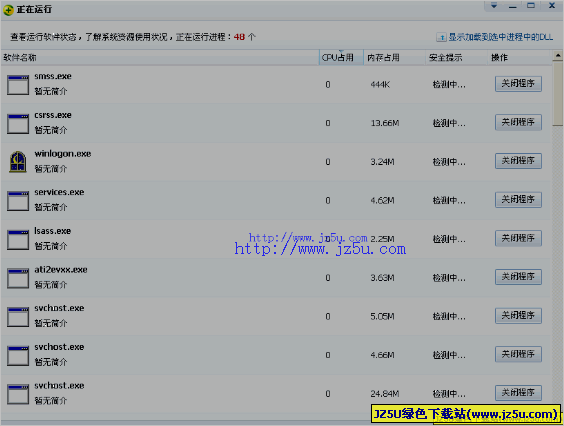Click the vertical scrollbar thumb

pos(558,94)
